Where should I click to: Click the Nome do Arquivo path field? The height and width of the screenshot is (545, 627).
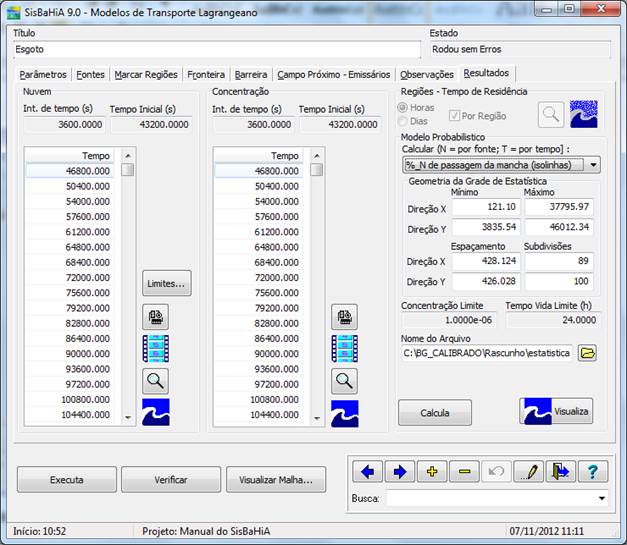[487, 353]
